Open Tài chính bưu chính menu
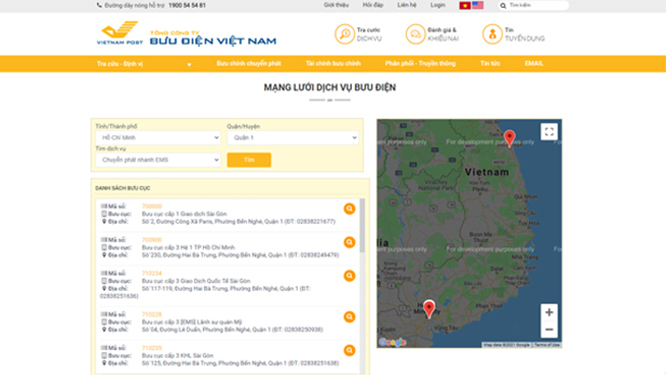666x375 pixels. point(333,64)
